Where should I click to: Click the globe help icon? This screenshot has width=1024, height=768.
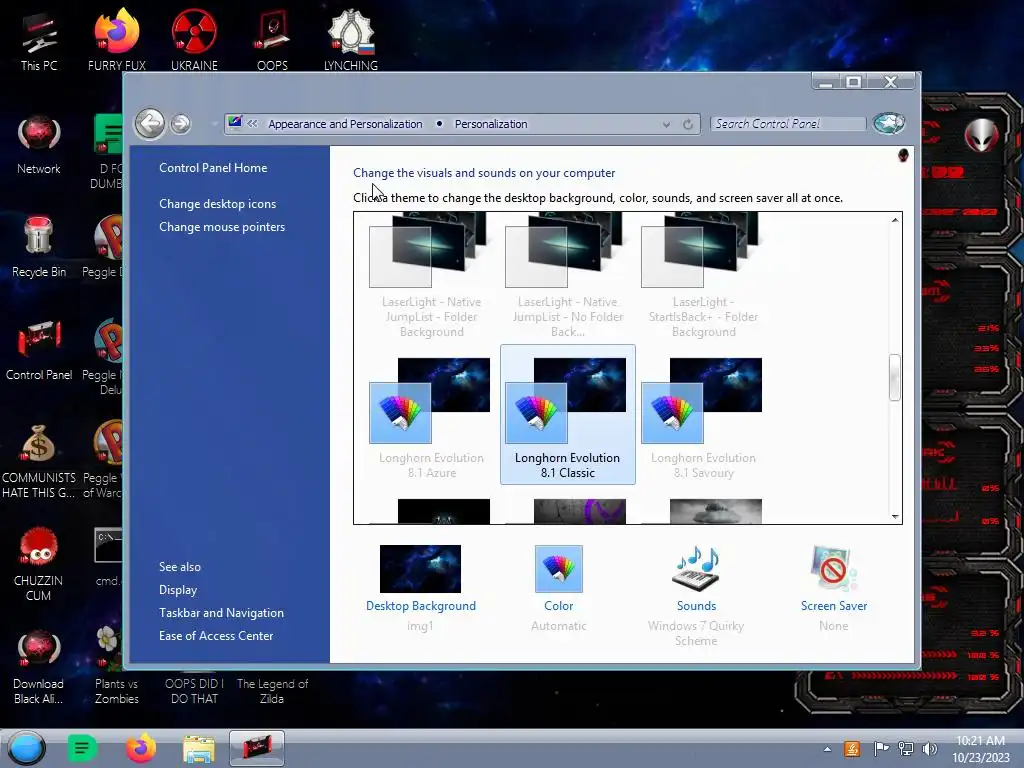pos(889,123)
